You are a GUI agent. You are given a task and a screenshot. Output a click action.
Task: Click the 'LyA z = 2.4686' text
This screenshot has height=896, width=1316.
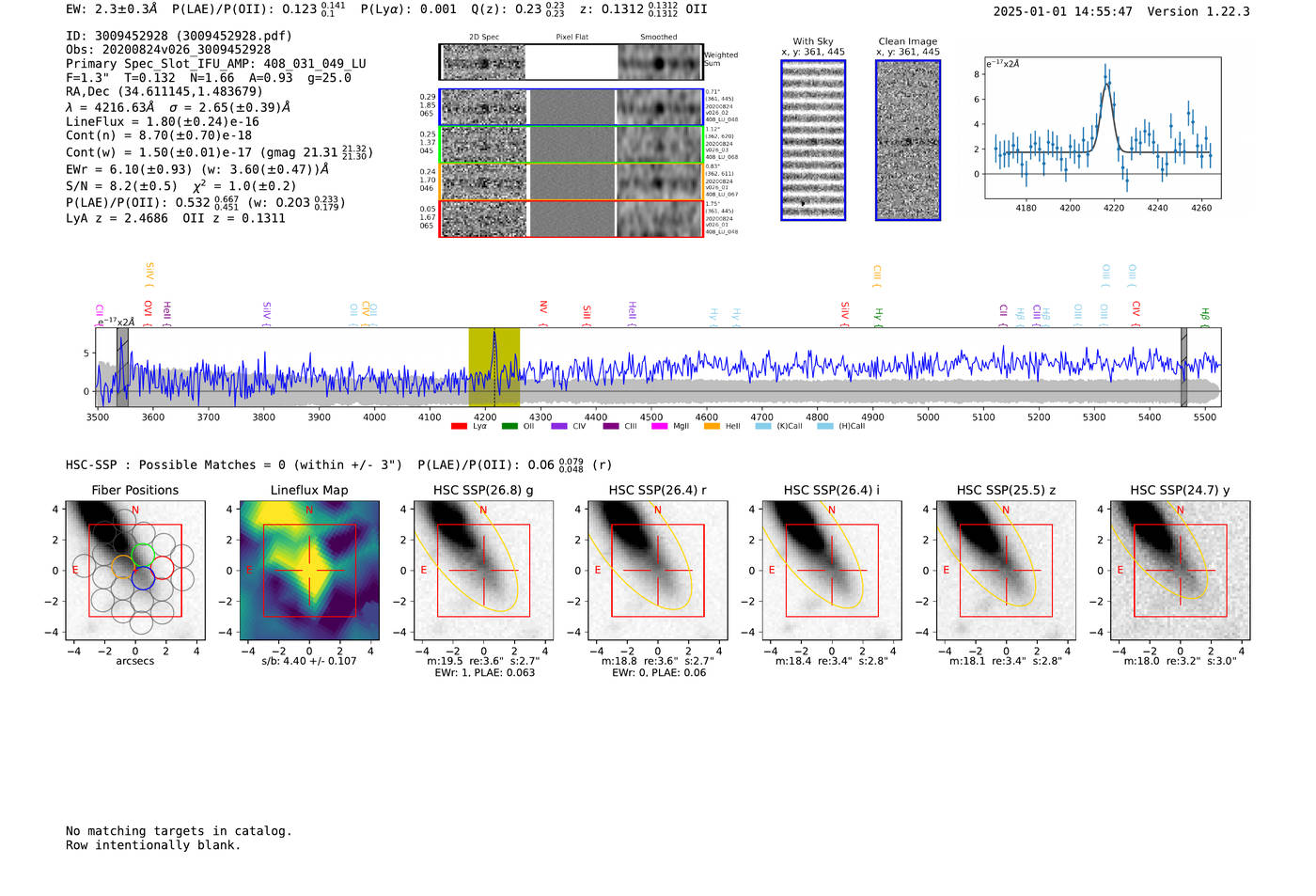117,218
